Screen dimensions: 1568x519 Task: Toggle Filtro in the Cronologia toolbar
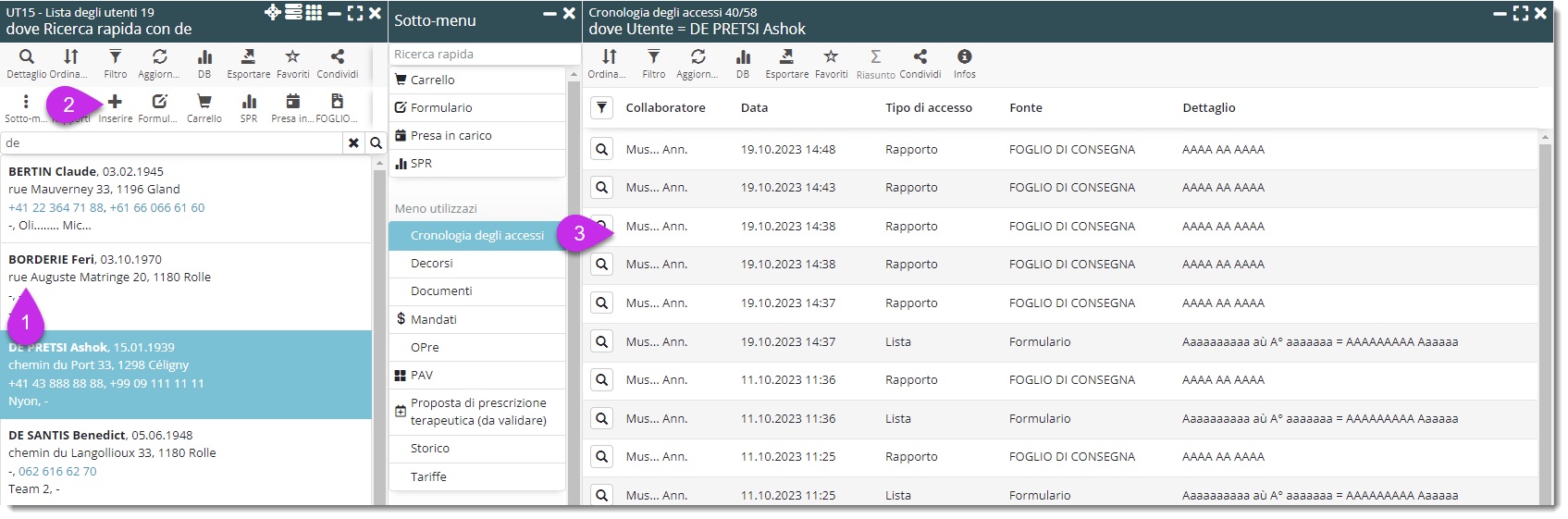(x=653, y=58)
